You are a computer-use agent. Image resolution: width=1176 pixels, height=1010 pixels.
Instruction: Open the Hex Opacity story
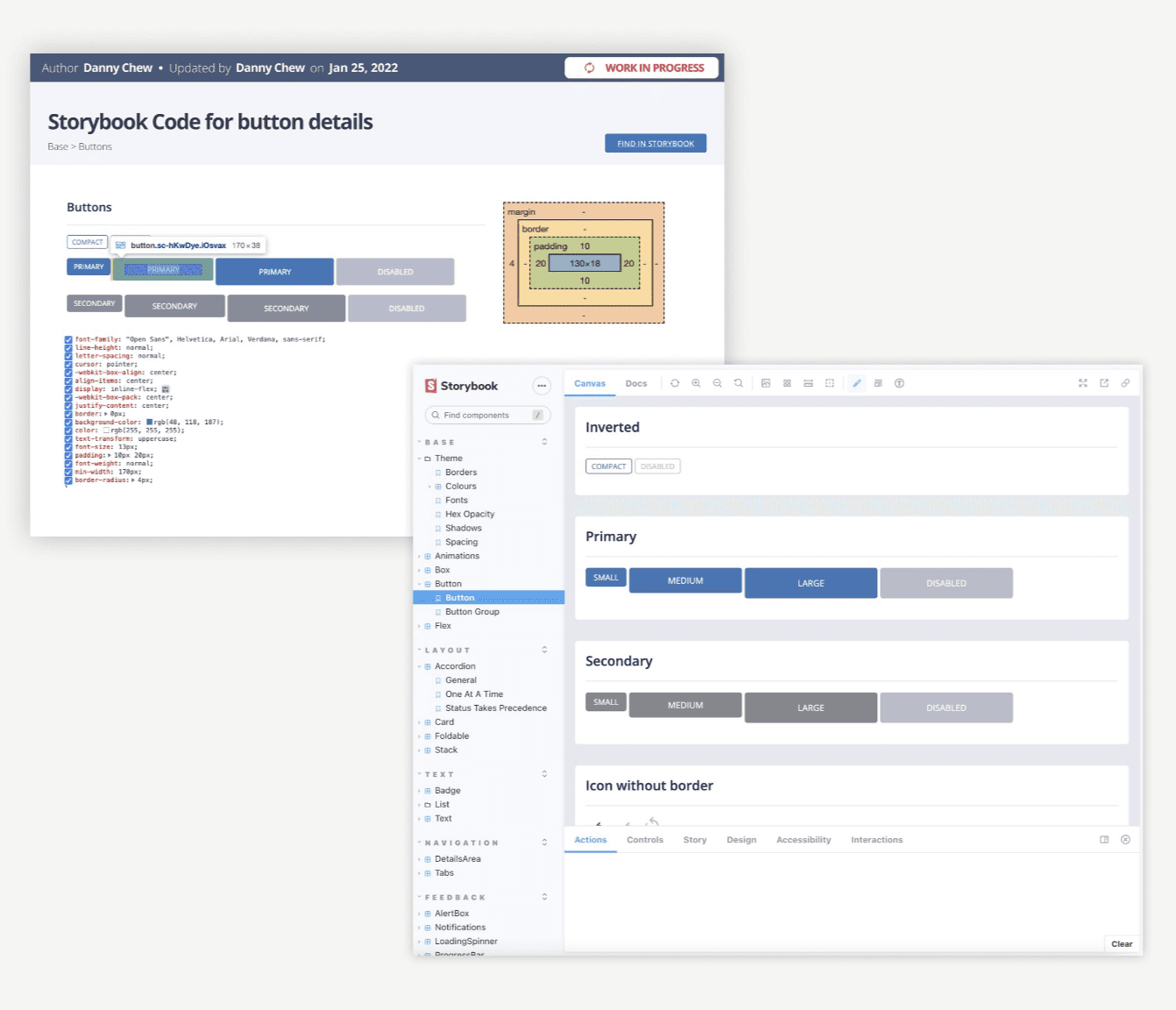click(x=470, y=515)
